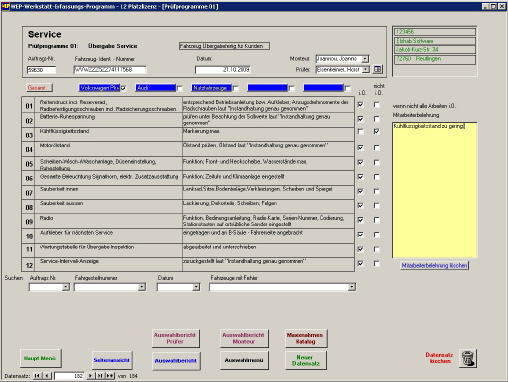
Task: Toggle i.O. checkbox for row 08 Sauberkeit aussen
Action: (x=360, y=205)
